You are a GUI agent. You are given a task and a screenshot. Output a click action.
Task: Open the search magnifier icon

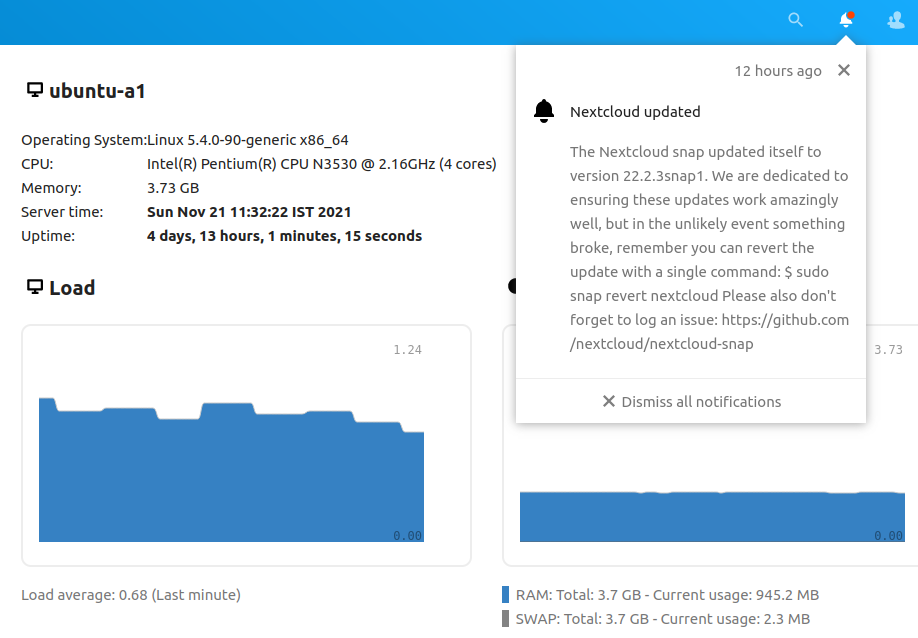point(795,20)
